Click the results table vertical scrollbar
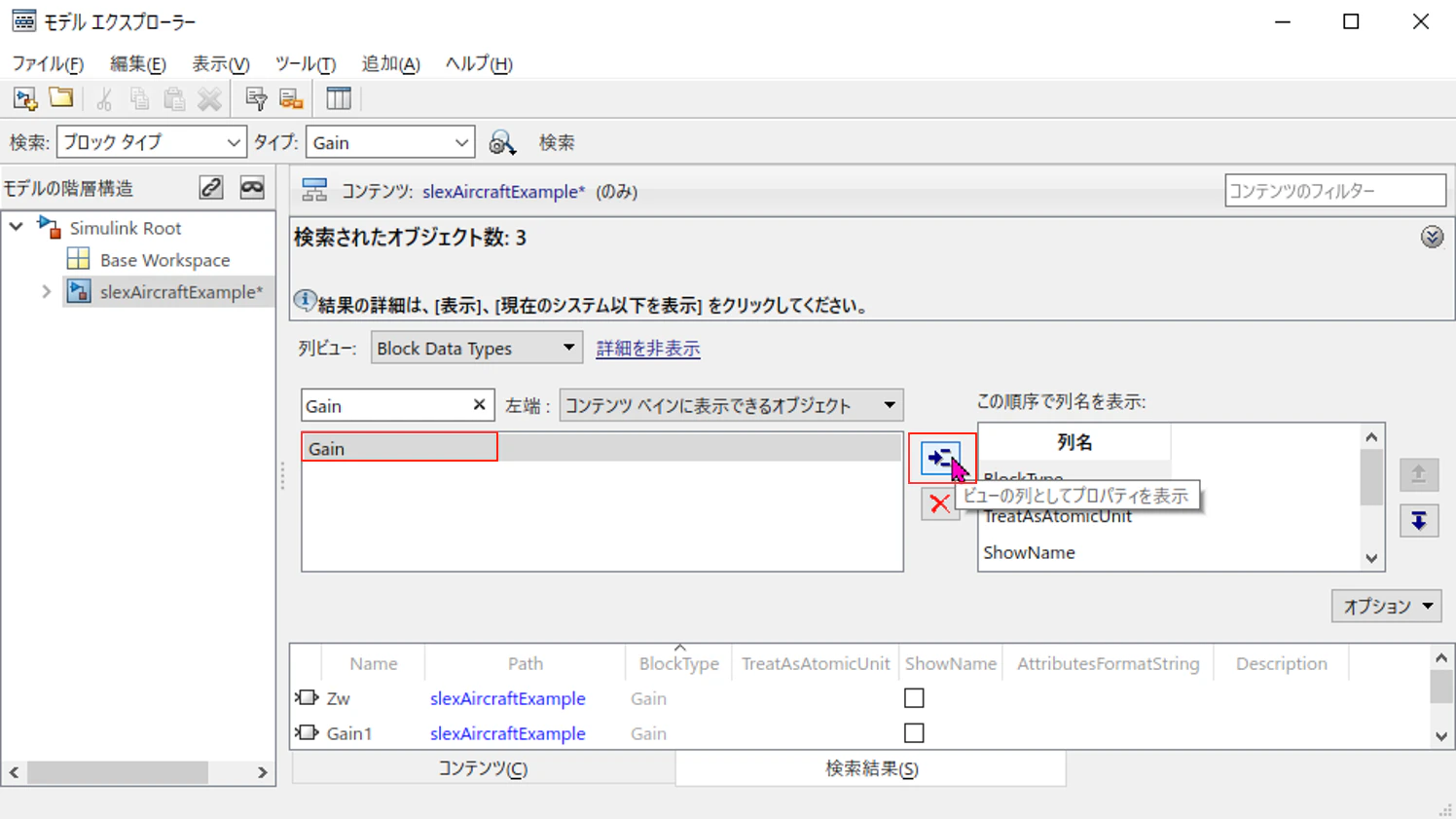This screenshot has width=1456, height=819. click(1441, 686)
